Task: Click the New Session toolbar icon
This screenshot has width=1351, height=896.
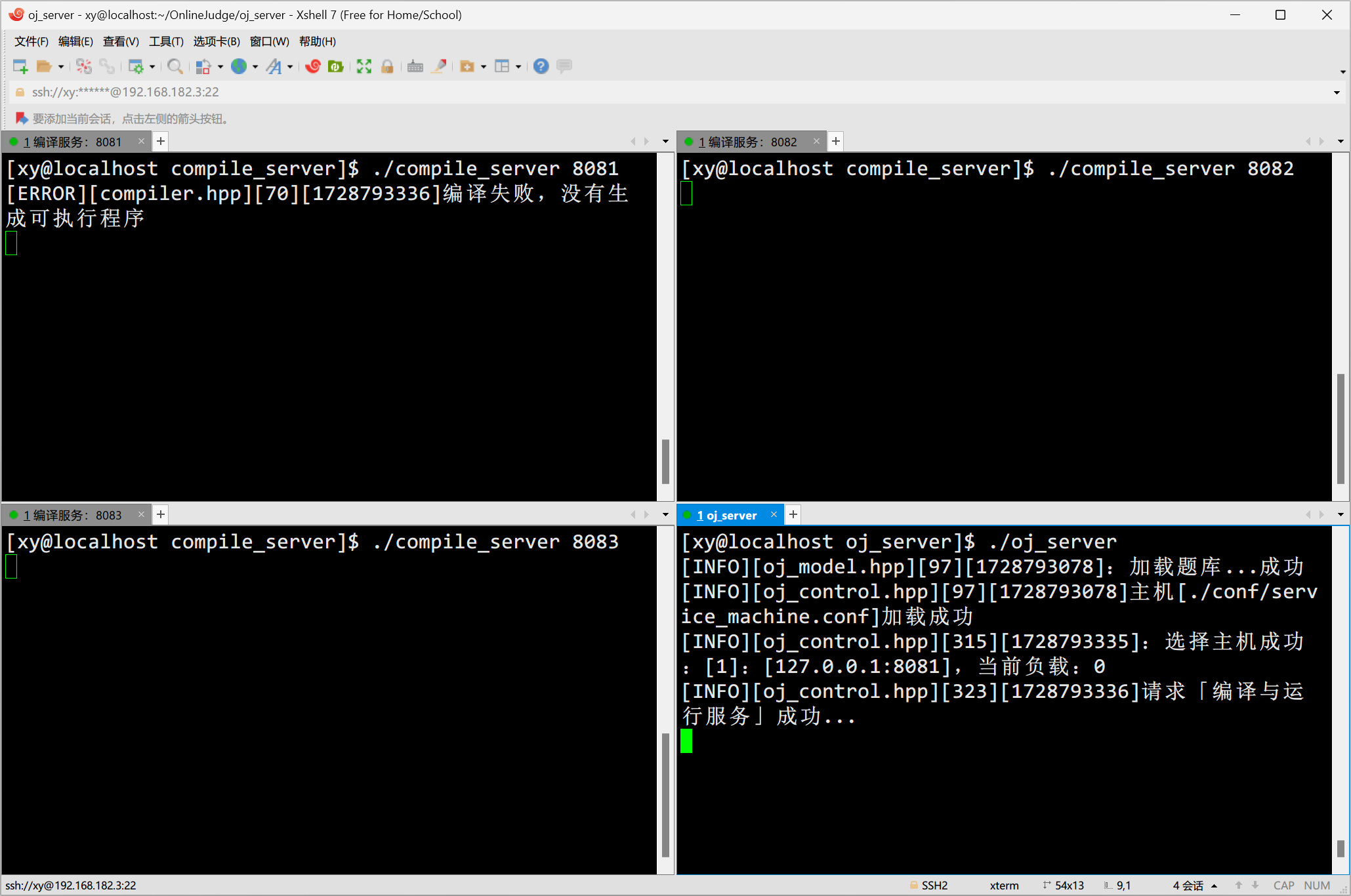Action: click(20, 66)
